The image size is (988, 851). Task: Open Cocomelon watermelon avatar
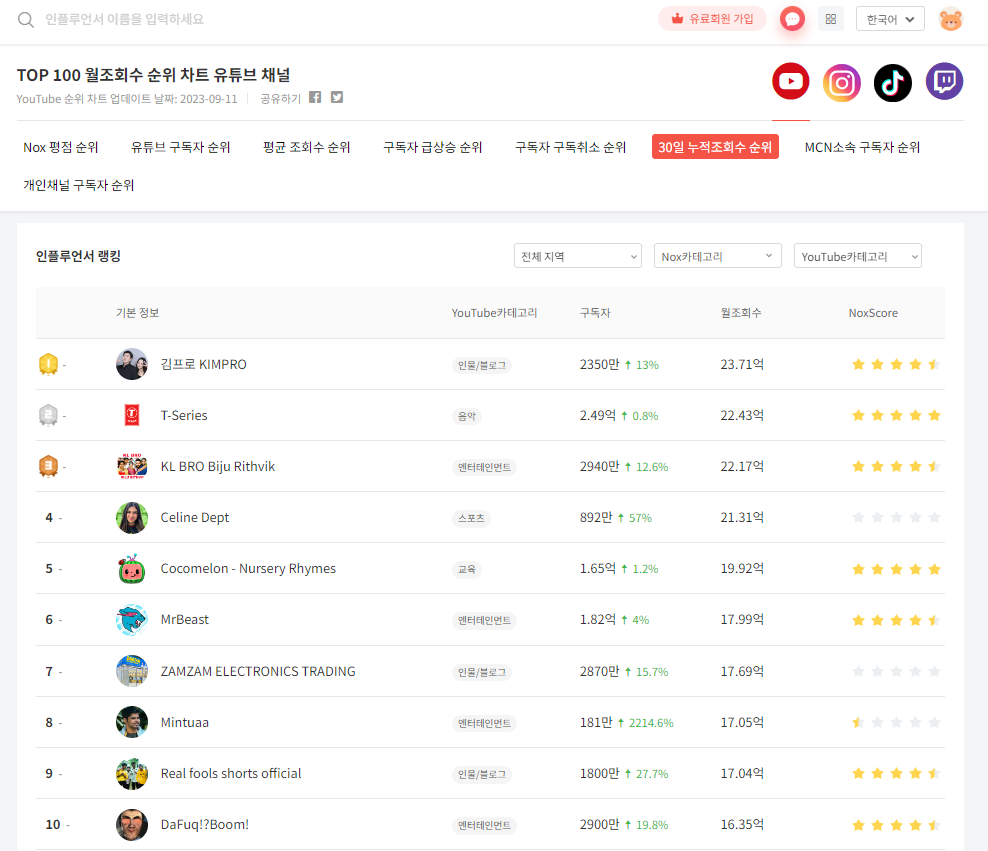coord(132,569)
